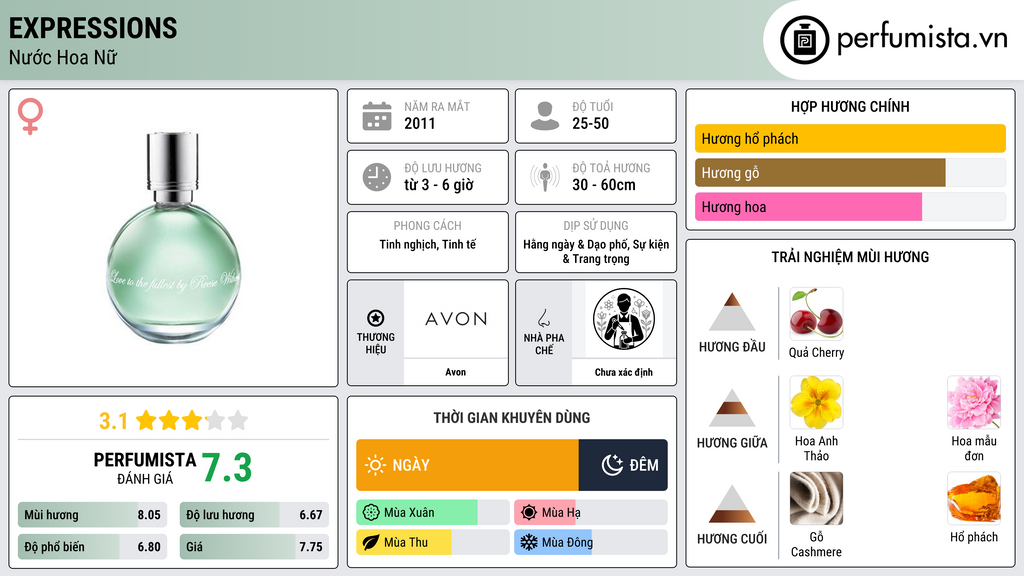The image size is (1024, 576).
Task: Click the summer sun icon for Mùa Hạ
Action: [529, 513]
